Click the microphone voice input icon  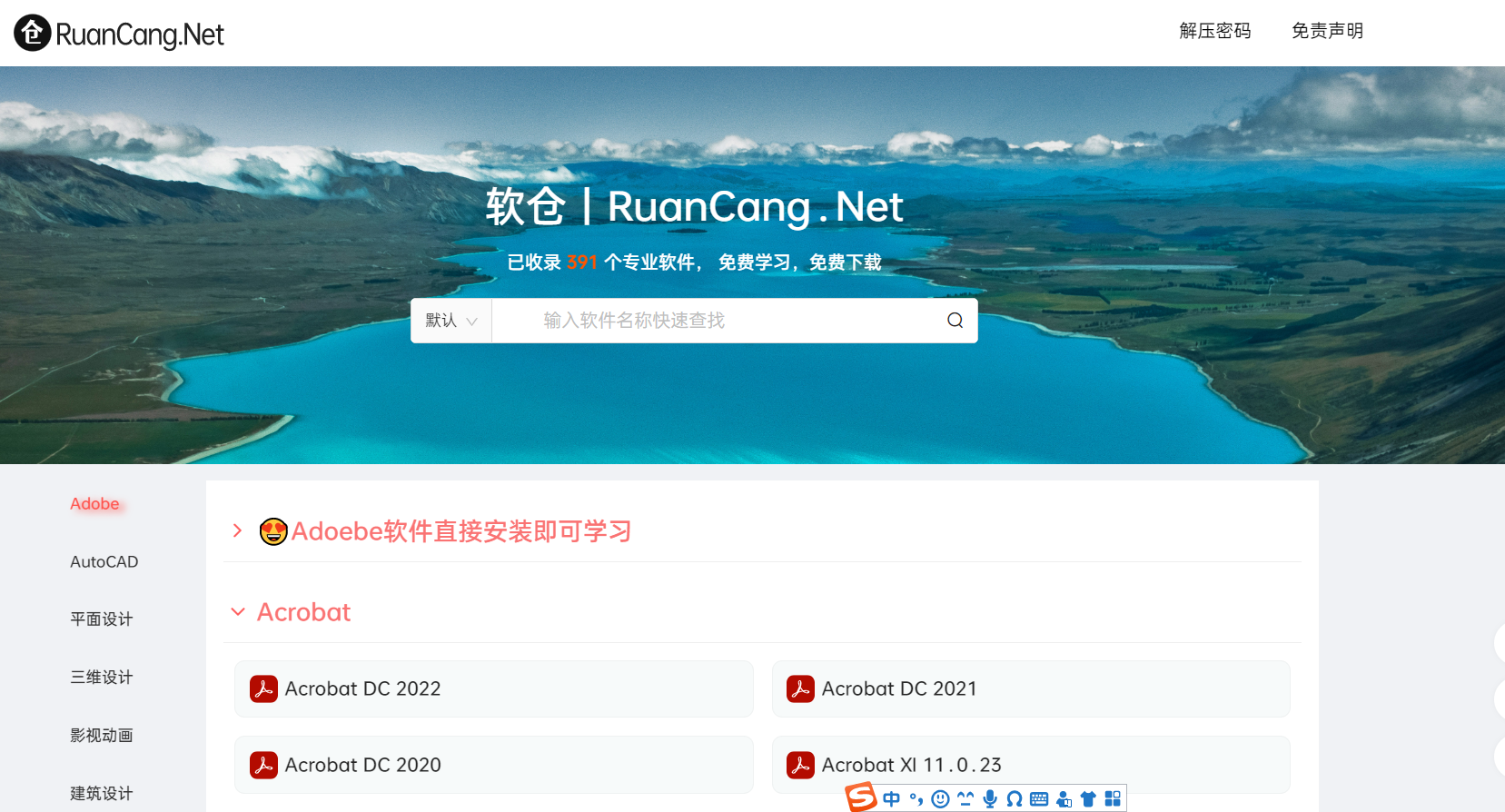click(990, 799)
